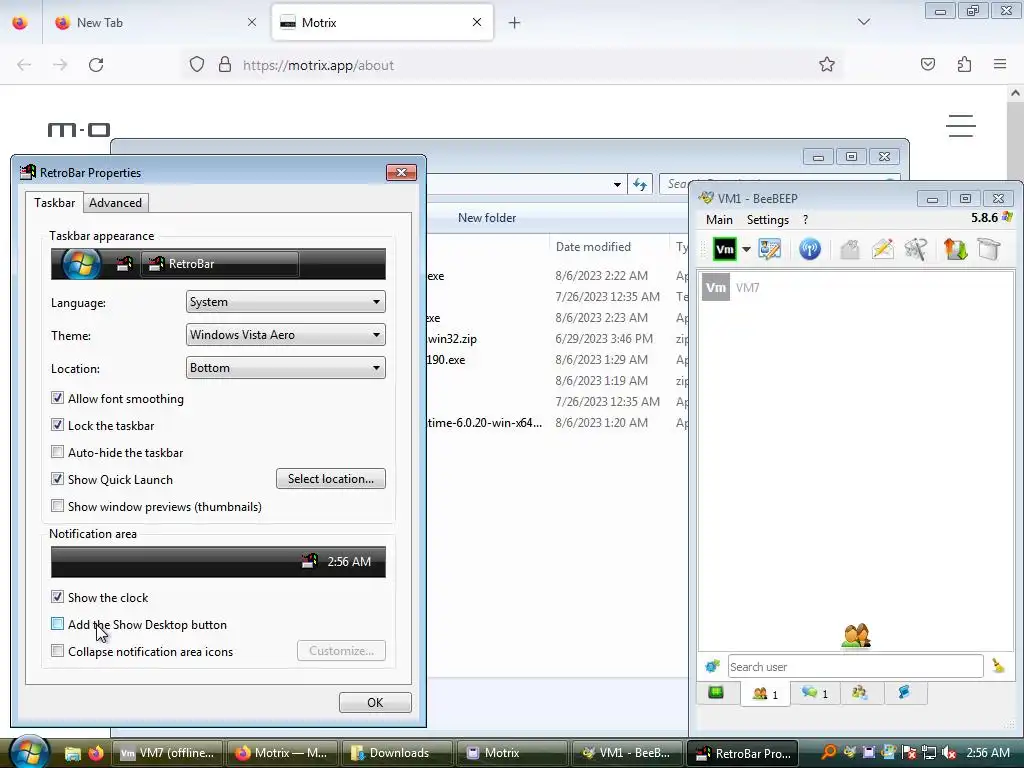The image size is (1024, 768).
Task: Open the status arrow next to BeeBEEP avatar
Action: click(746, 249)
